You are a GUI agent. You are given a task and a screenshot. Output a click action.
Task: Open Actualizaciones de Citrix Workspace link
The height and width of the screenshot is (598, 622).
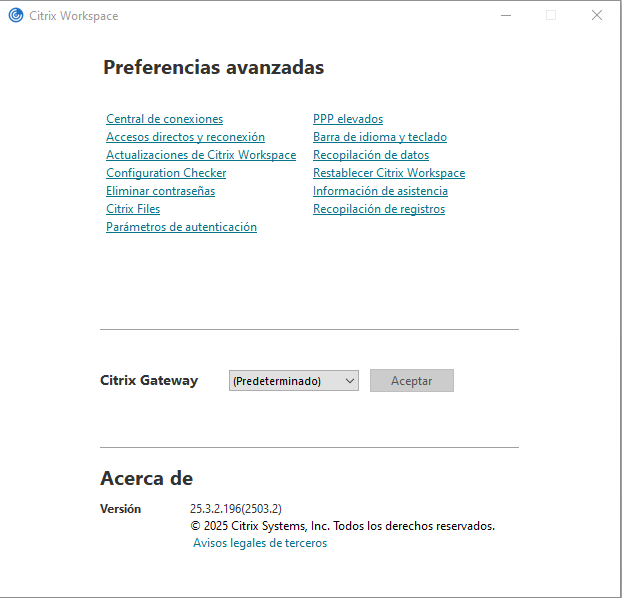pyautogui.click(x=201, y=155)
